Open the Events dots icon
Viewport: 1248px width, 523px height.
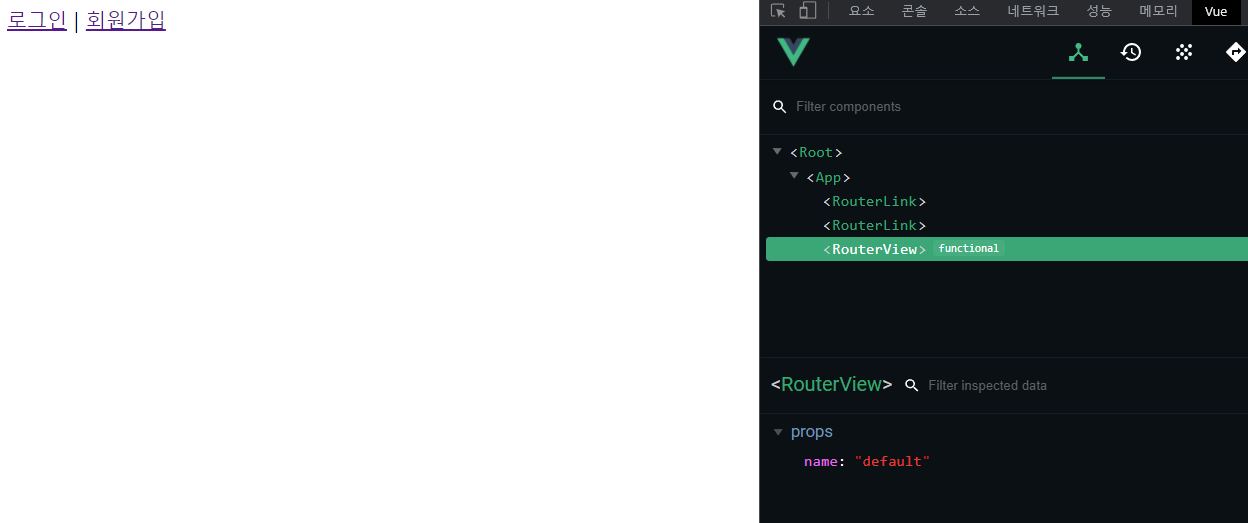[x=1184, y=53]
